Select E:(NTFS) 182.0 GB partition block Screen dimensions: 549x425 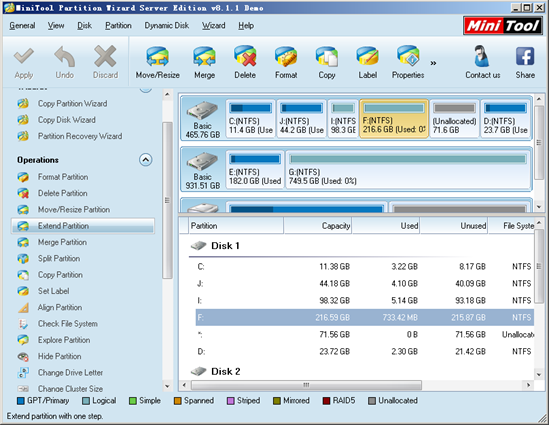click(x=255, y=170)
